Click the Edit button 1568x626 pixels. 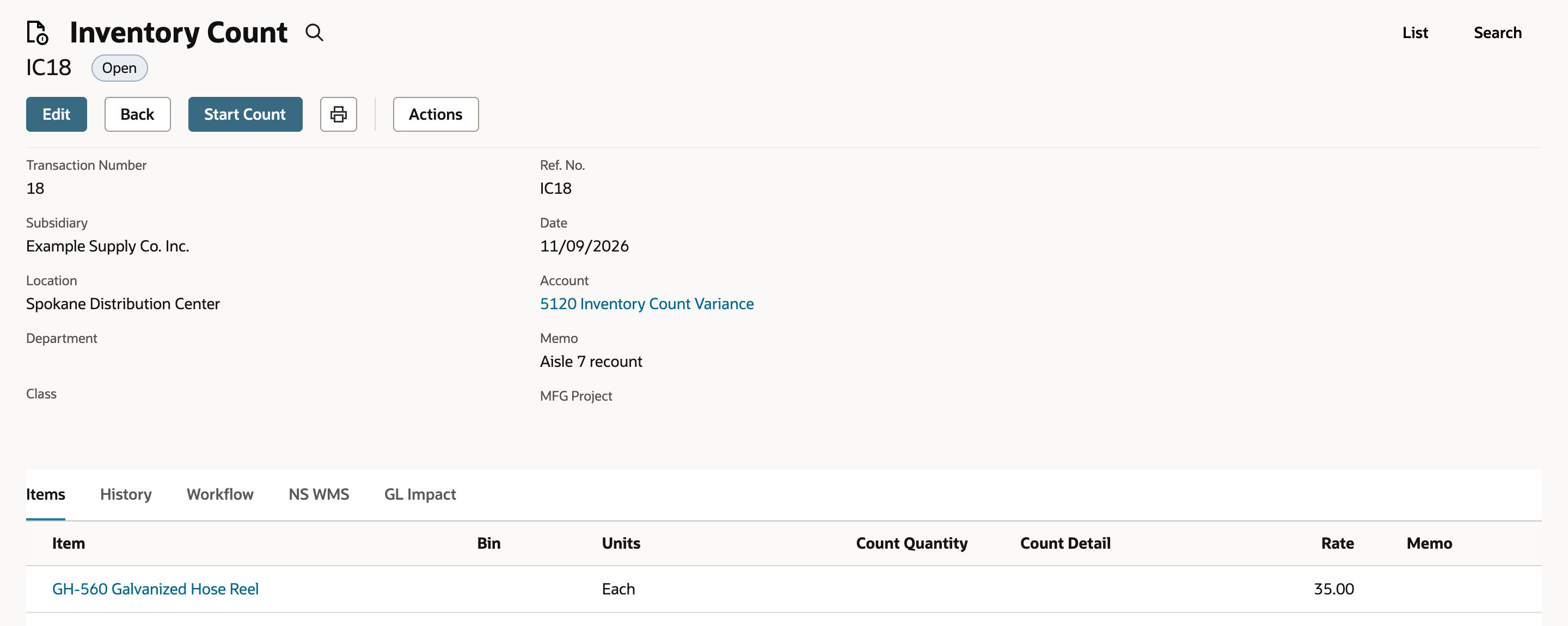57,114
